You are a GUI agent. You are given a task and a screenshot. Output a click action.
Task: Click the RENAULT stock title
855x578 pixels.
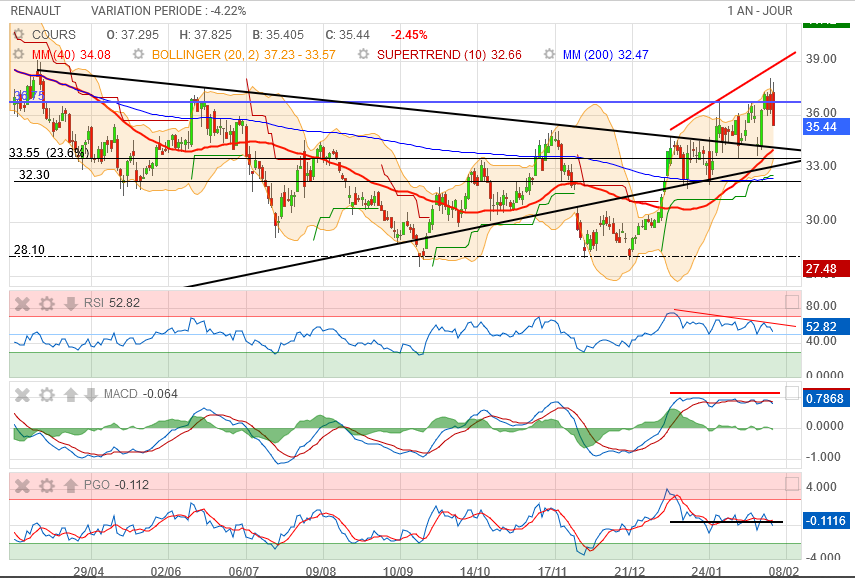36,10
